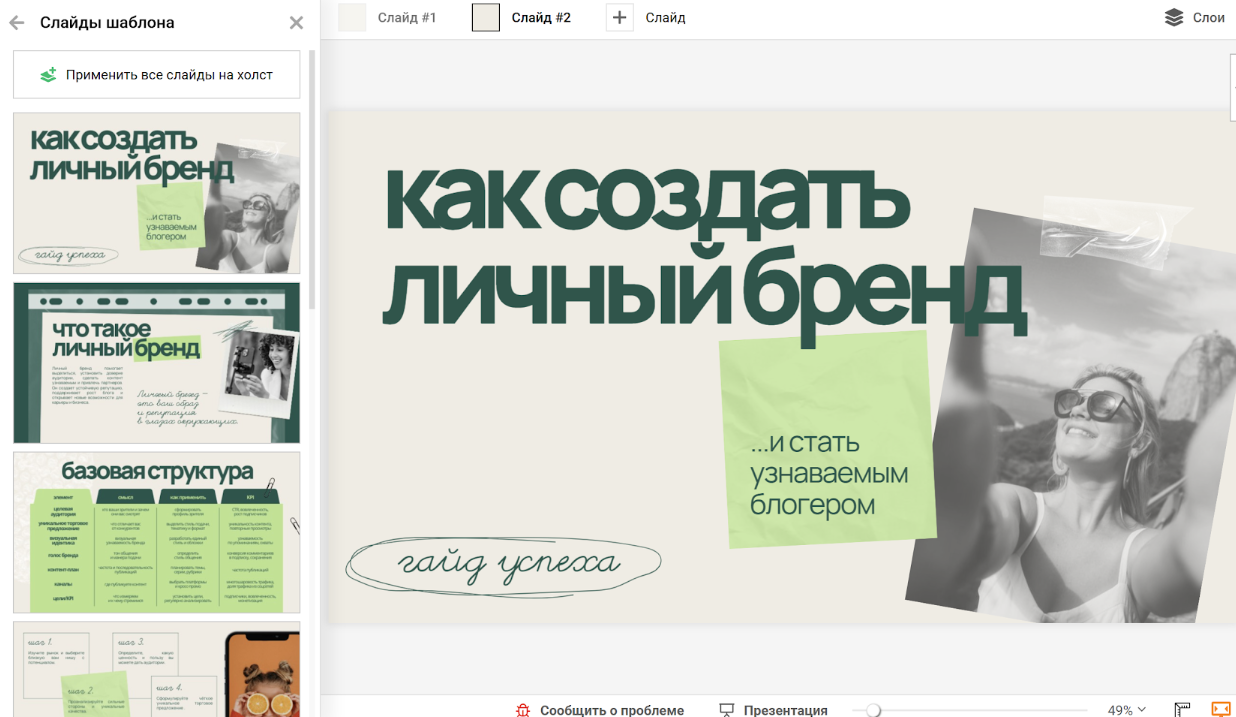Add a new slide with plus icon
The height and width of the screenshot is (717, 1236).
point(620,18)
